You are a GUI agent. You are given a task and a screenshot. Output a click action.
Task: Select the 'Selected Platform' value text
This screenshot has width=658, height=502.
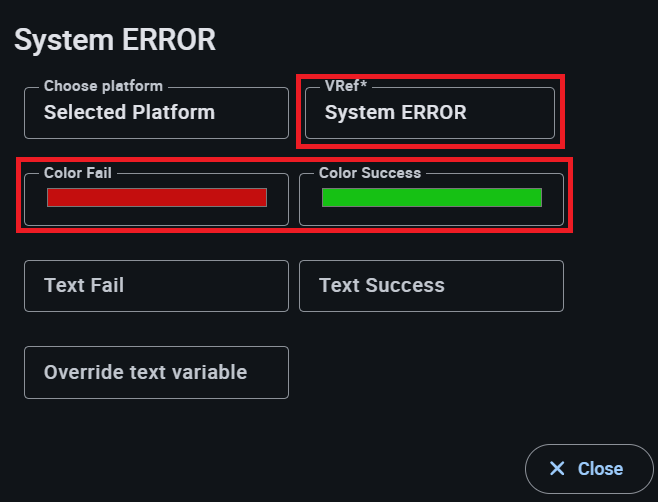click(x=129, y=113)
